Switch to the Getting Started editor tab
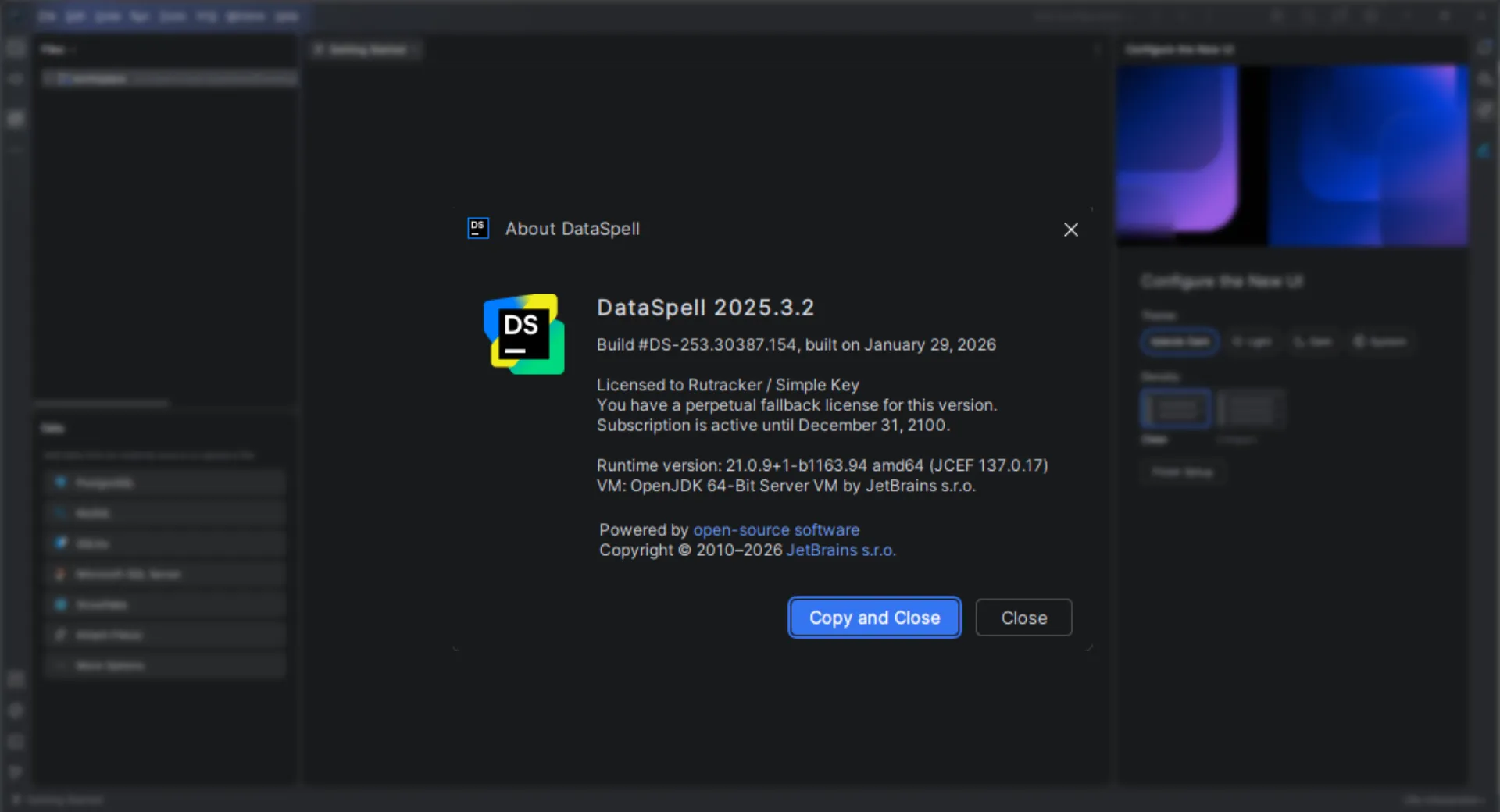 pos(367,50)
